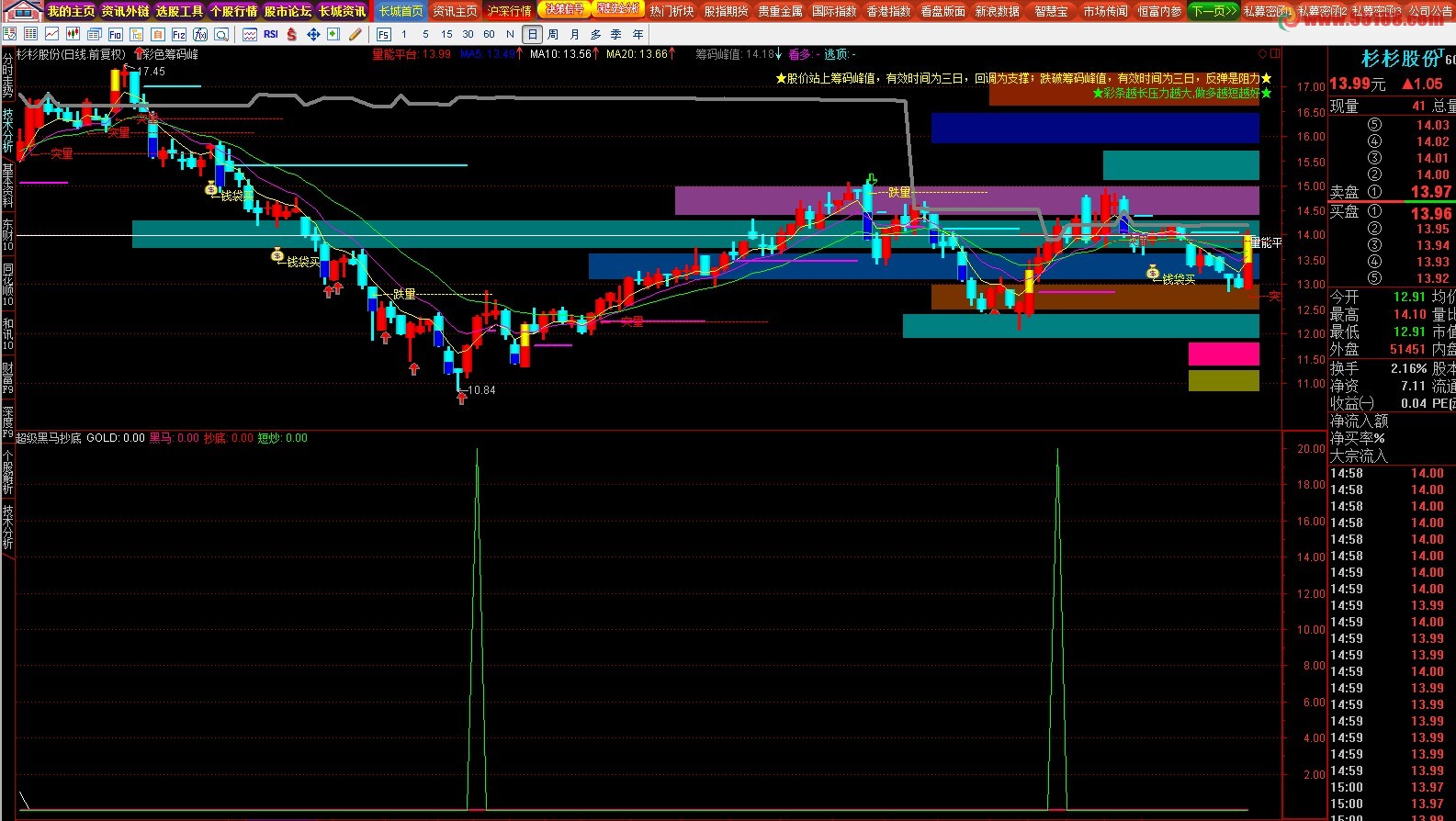This screenshot has height=821, width=1456.
Task: Open the f(x) formula manager icon
Action: (x=200, y=34)
